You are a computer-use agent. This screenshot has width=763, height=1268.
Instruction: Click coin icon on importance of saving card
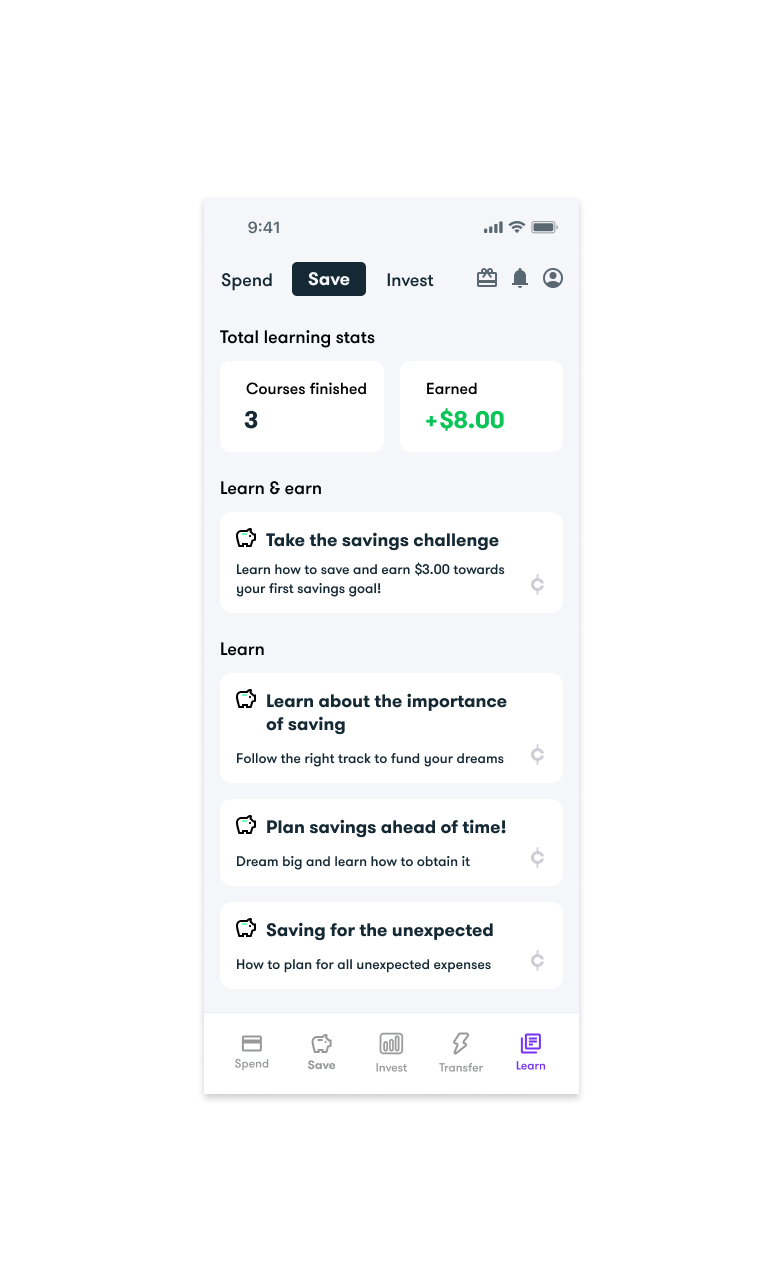[537, 754]
